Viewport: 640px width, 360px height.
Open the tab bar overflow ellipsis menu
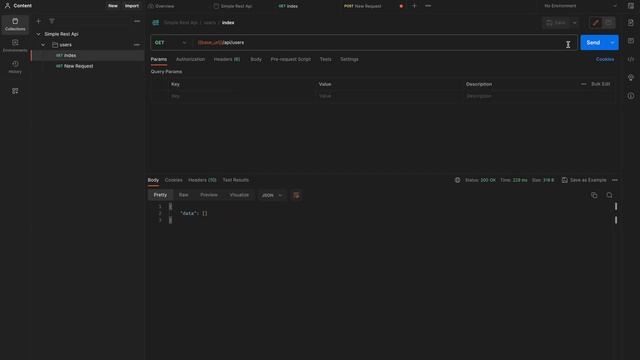(428, 6)
